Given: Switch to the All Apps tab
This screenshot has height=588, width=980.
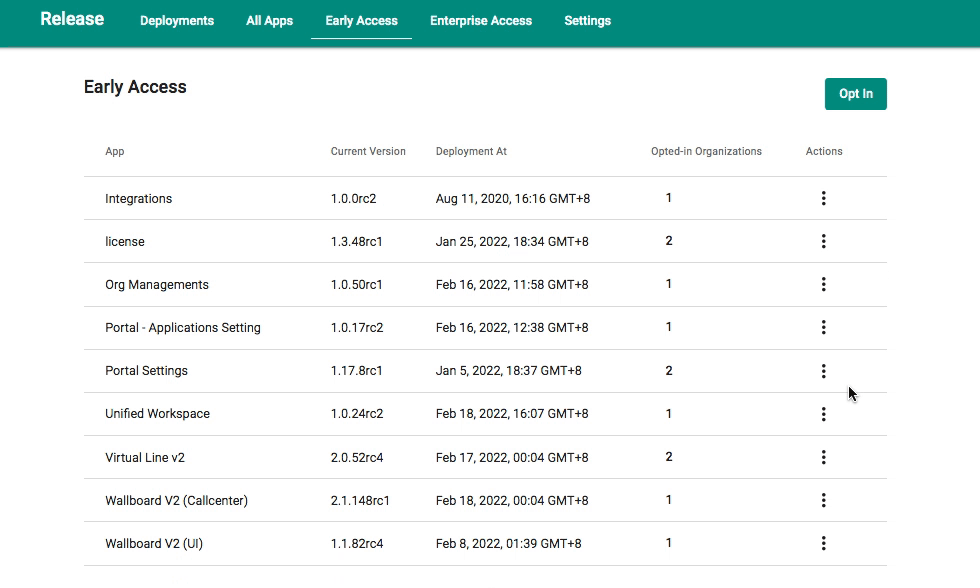Looking at the screenshot, I should (269, 21).
